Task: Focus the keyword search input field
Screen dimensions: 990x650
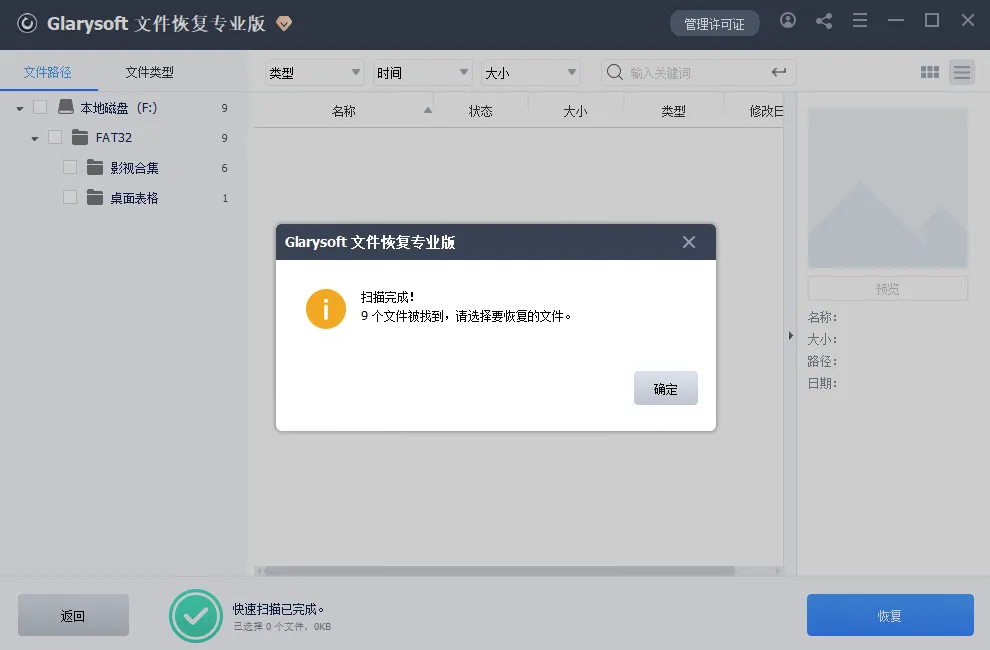Action: (697, 73)
